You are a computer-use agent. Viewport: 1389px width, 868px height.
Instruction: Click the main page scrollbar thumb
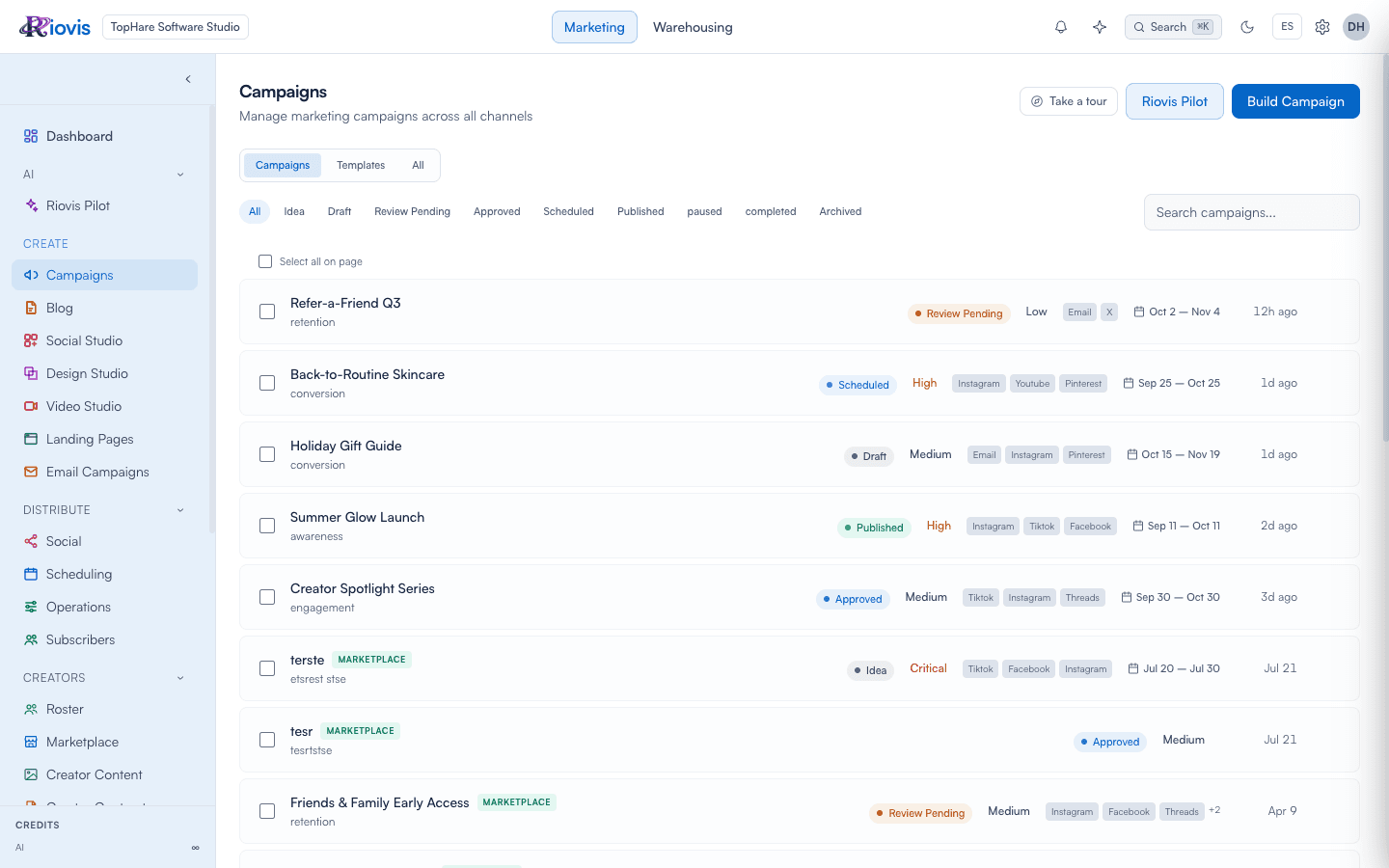[x=1385, y=246]
